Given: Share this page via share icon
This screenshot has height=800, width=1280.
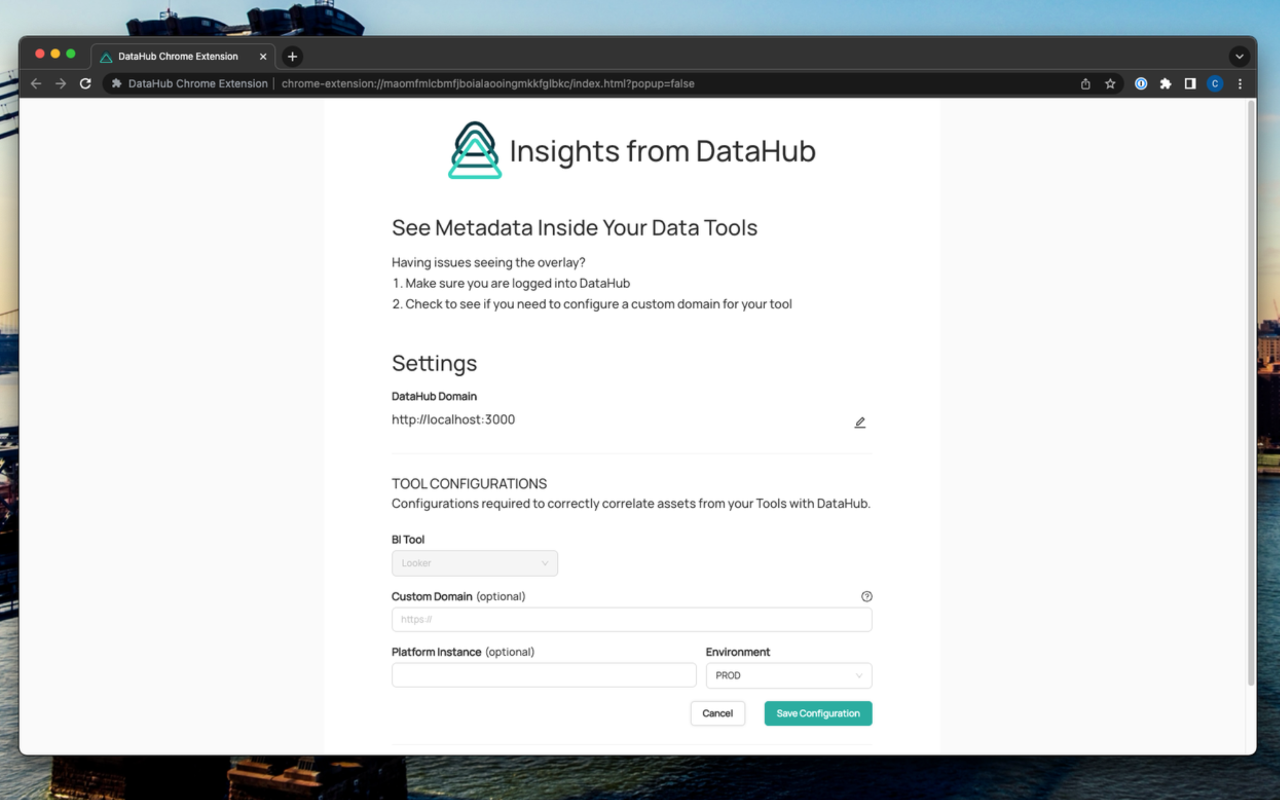Looking at the screenshot, I should pyautogui.click(x=1086, y=84).
